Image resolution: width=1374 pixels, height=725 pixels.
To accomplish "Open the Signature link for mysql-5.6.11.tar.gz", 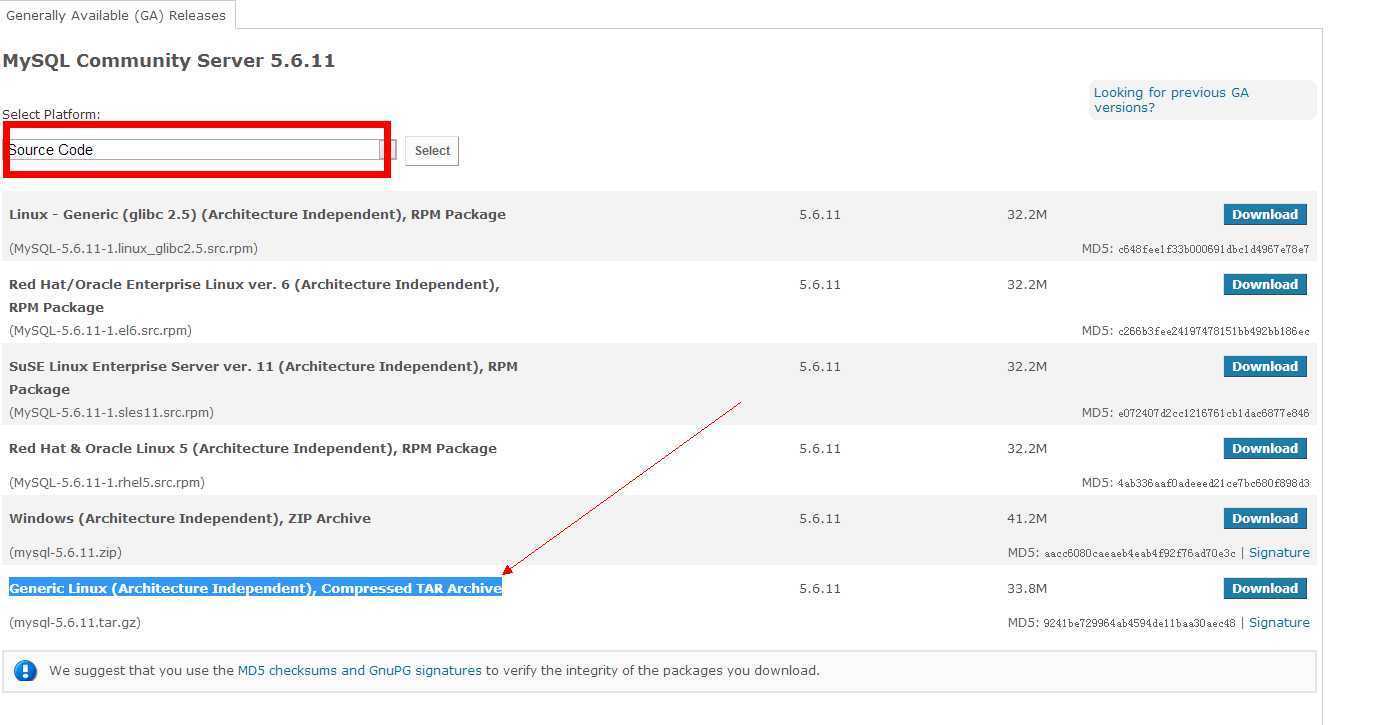I will pyautogui.click(x=1279, y=622).
